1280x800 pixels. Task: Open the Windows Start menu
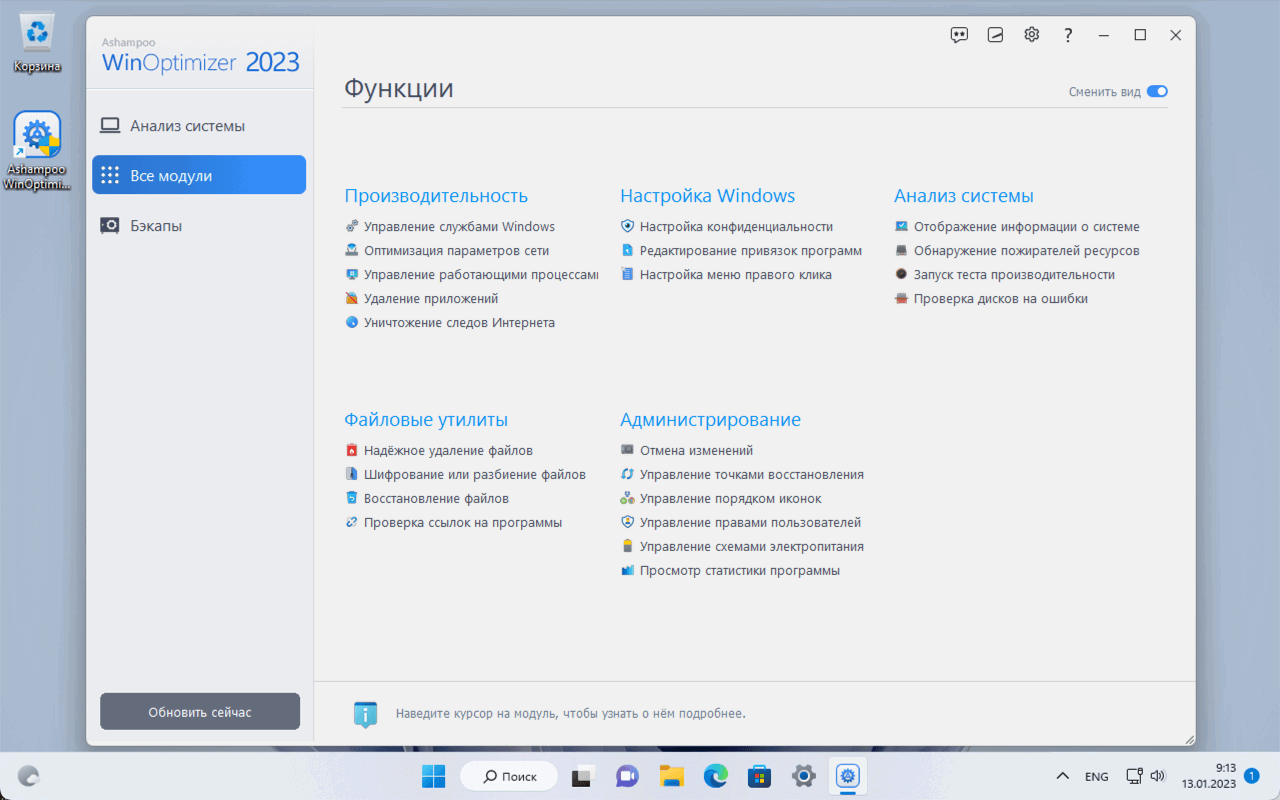point(434,776)
